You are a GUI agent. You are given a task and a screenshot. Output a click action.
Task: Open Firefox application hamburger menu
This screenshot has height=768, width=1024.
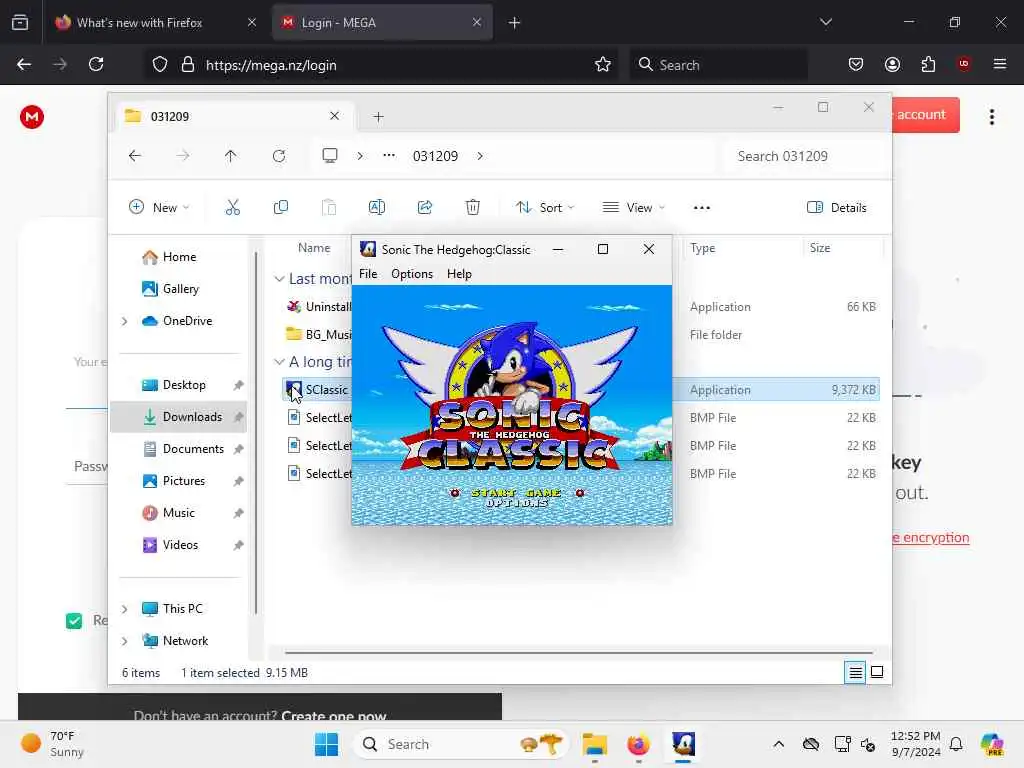(x=999, y=64)
